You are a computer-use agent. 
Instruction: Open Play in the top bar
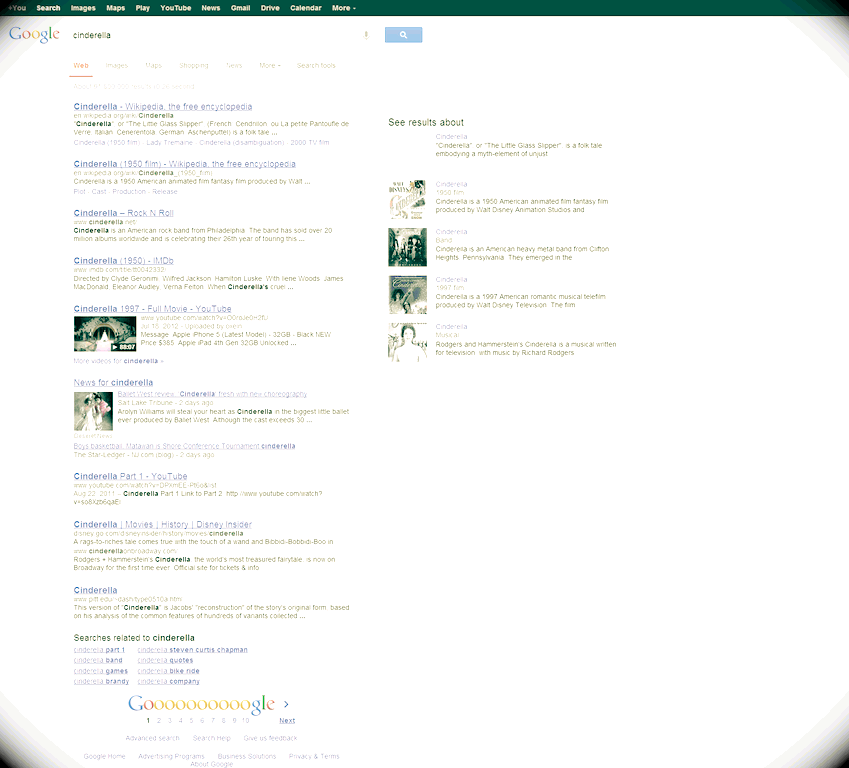coord(142,8)
